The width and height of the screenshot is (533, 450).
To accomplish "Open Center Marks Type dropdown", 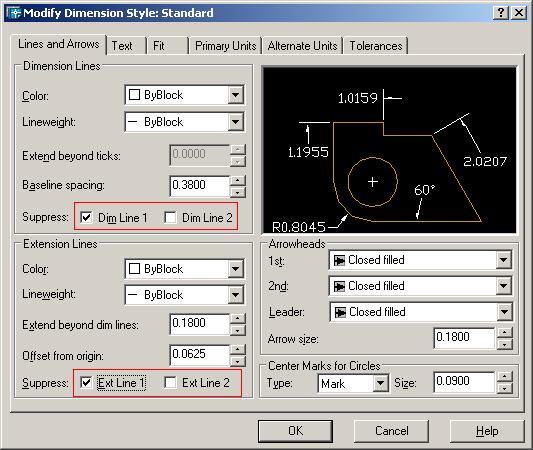I will [380, 383].
